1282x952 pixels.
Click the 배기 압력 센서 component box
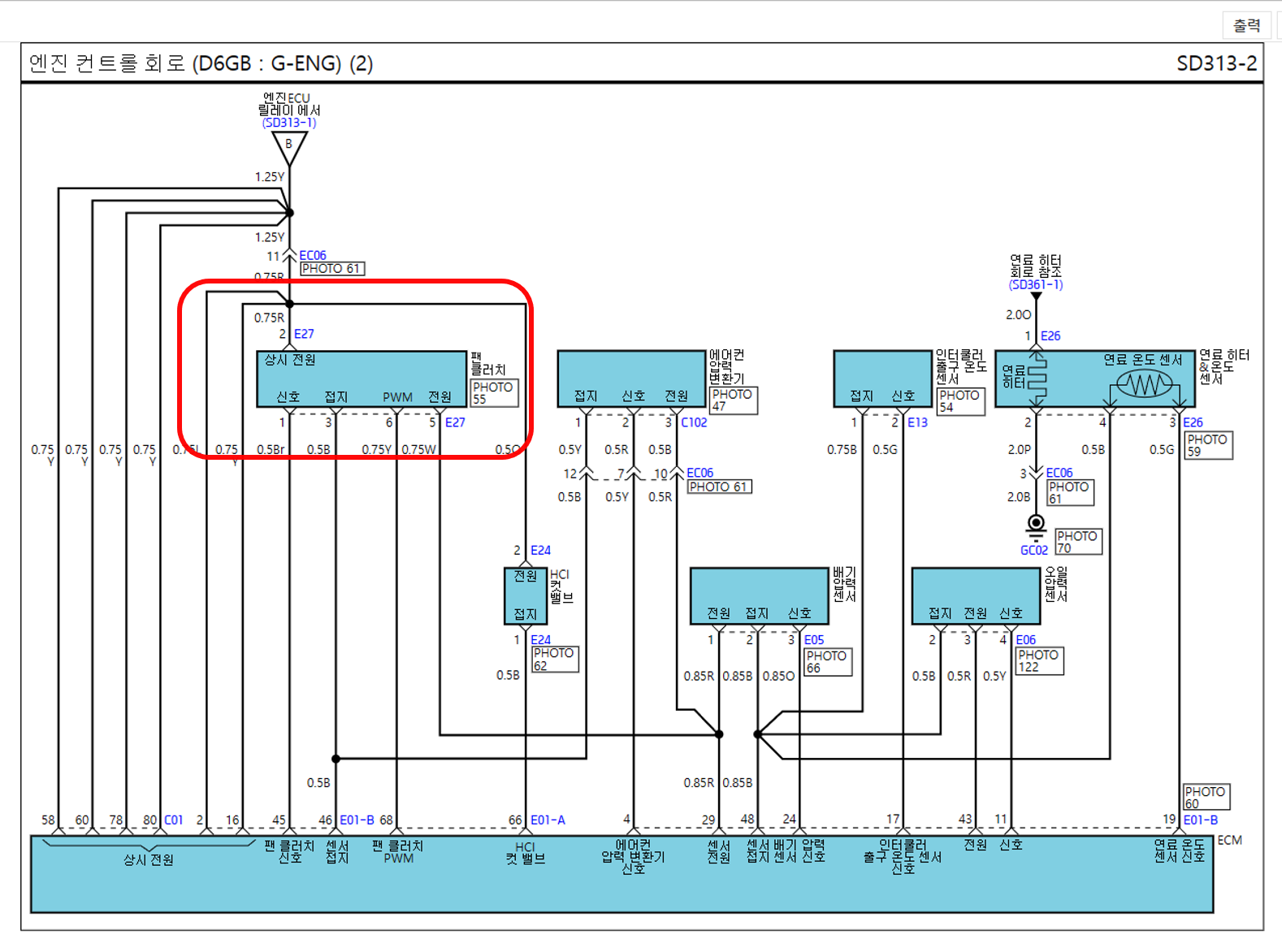pyautogui.click(x=760, y=595)
